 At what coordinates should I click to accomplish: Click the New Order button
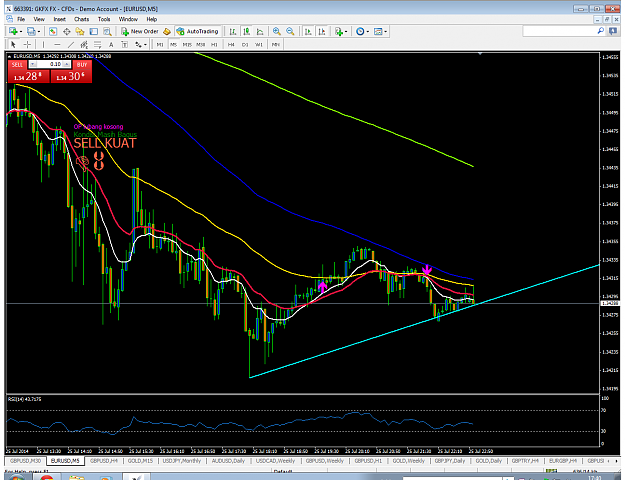140,31
